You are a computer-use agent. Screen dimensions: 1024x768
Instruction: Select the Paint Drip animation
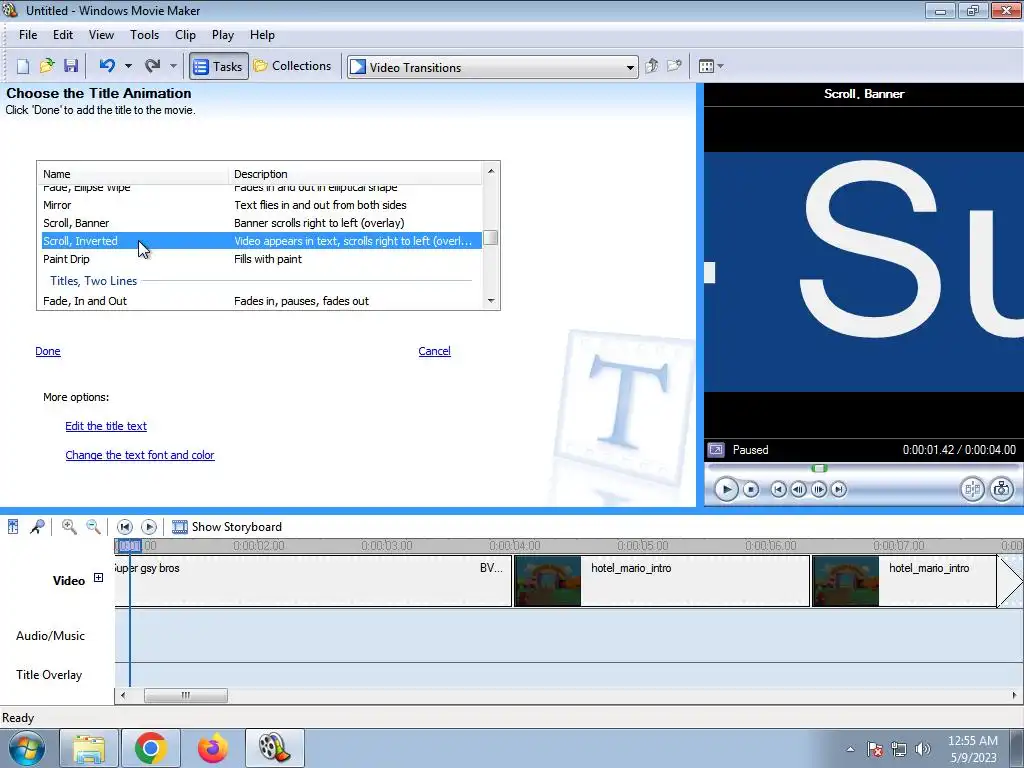coord(262,259)
